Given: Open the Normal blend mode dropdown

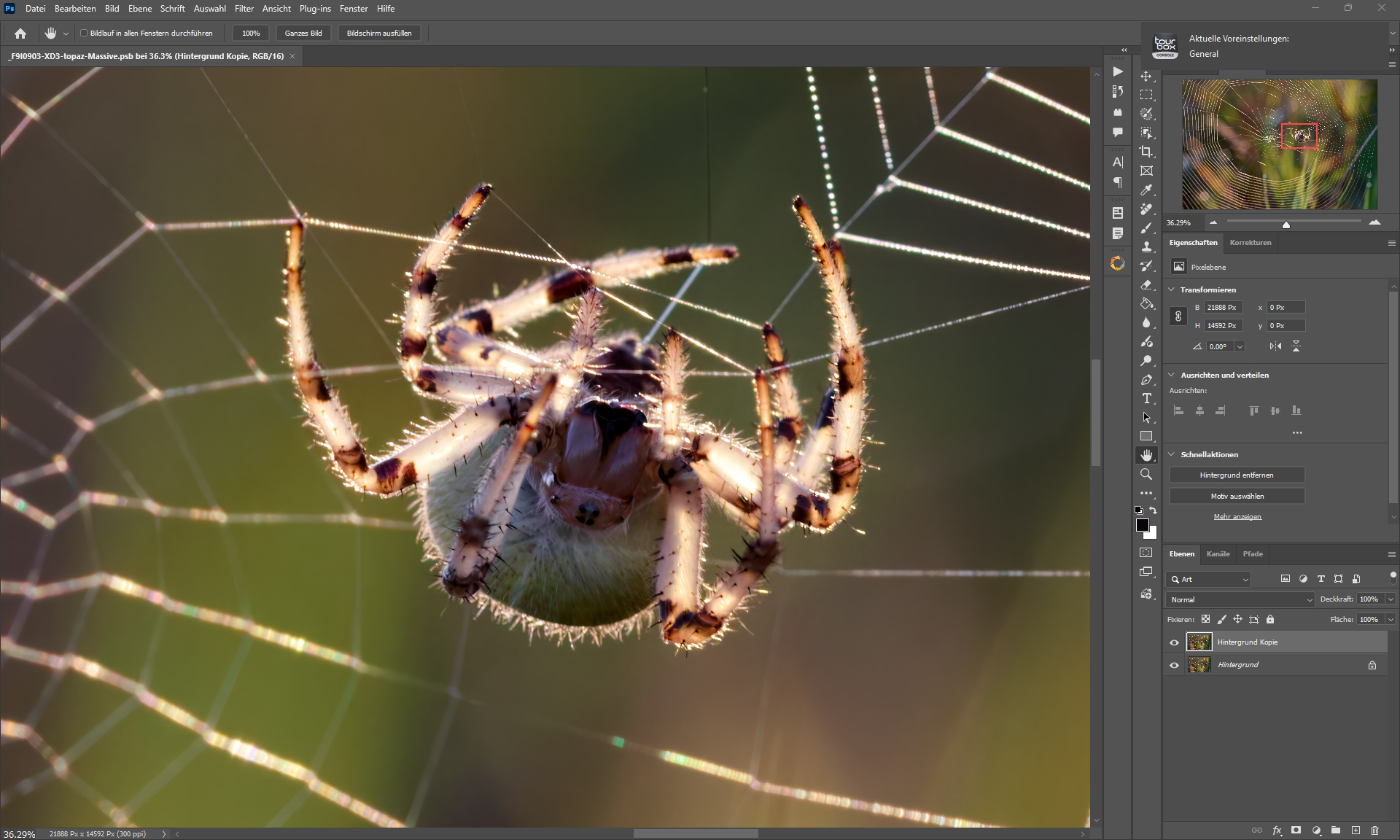Looking at the screenshot, I should 1240,599.
